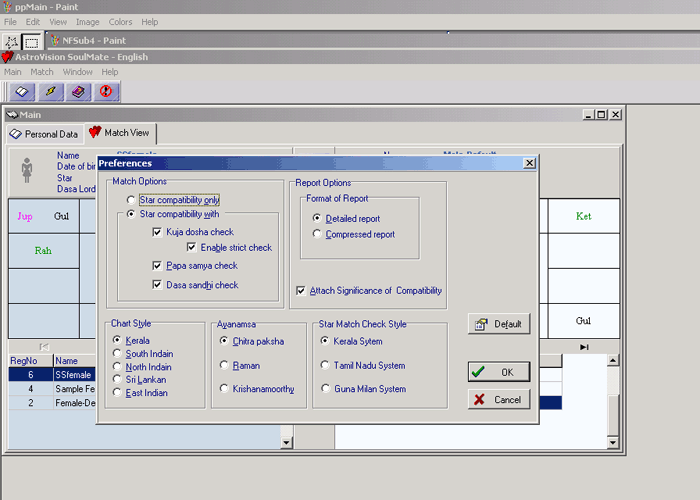Switch to Personal Data tab

click(x=44, y=134)
